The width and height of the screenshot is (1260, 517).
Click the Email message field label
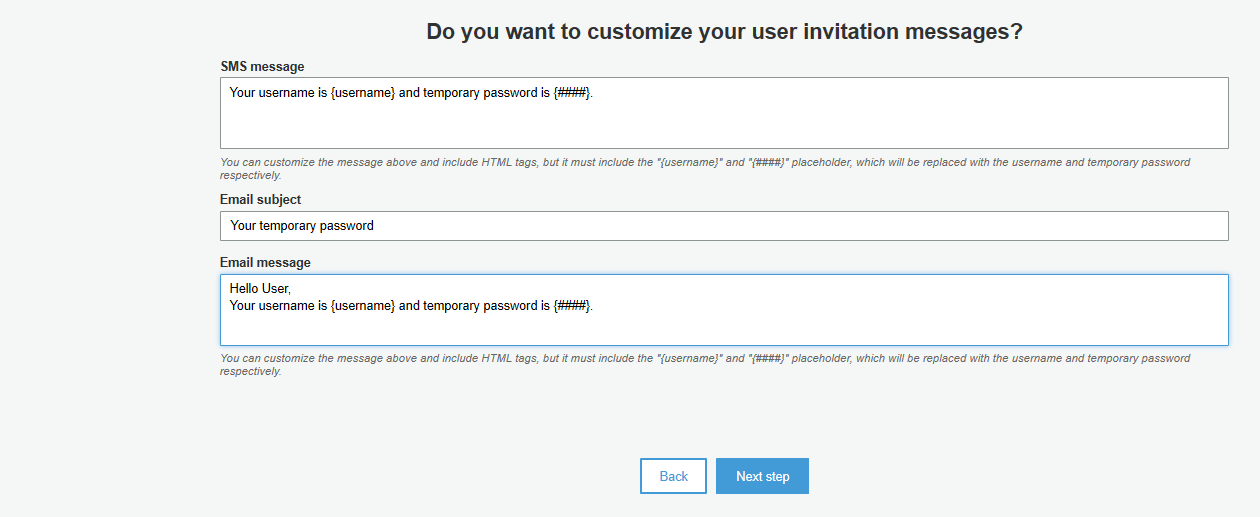265,263
